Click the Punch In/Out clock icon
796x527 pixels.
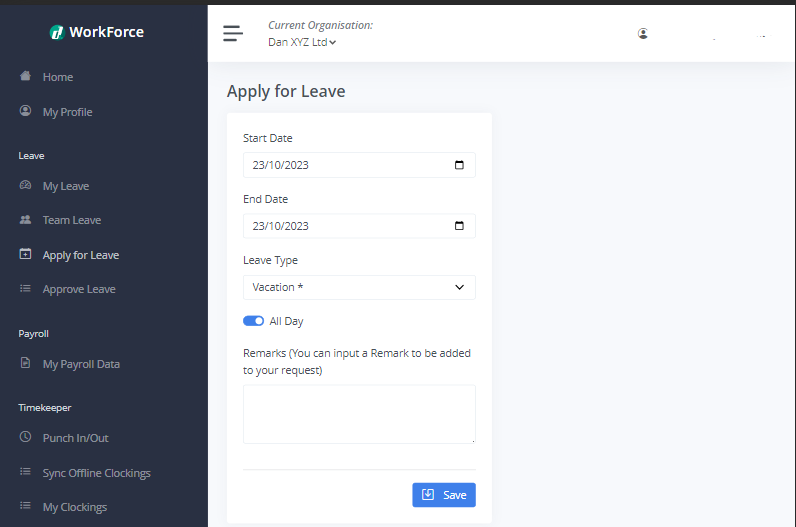26,437
